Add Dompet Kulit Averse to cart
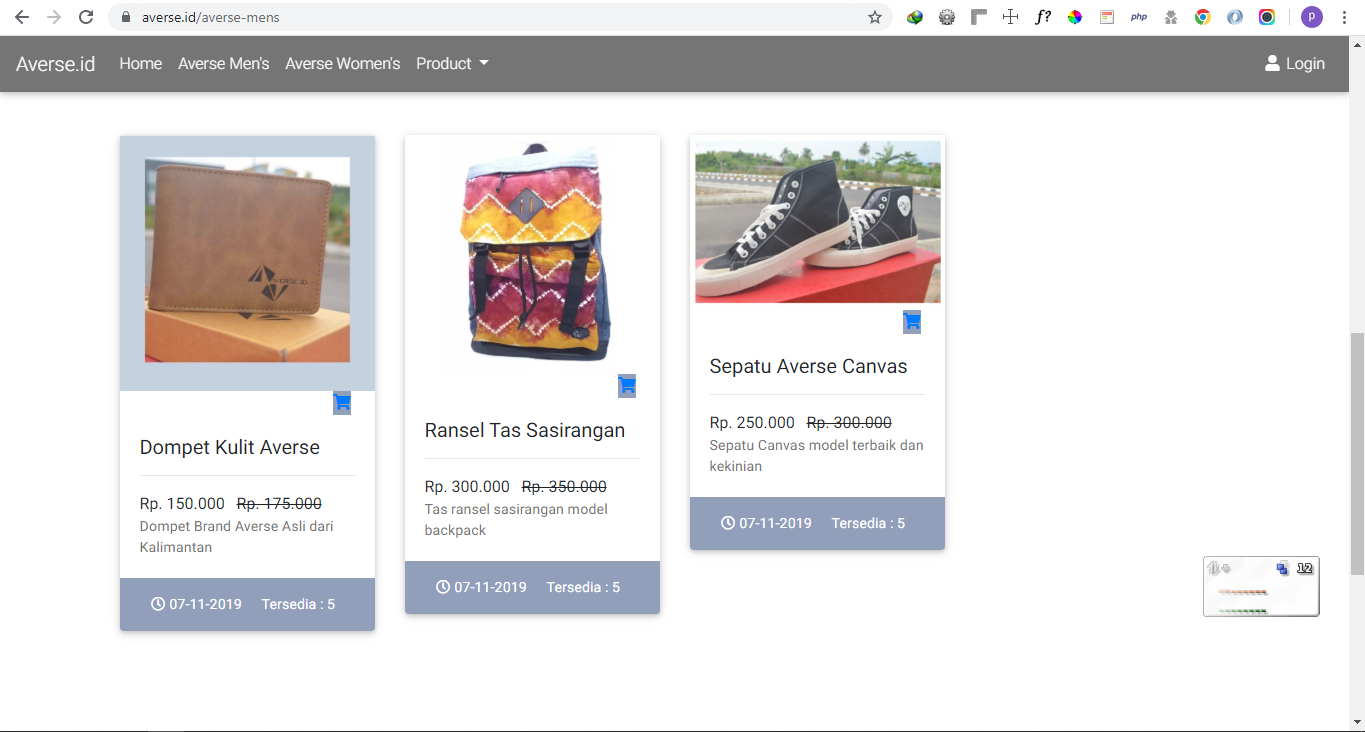The width and height of the screenshot is (1365, 732). click(342, 403)
